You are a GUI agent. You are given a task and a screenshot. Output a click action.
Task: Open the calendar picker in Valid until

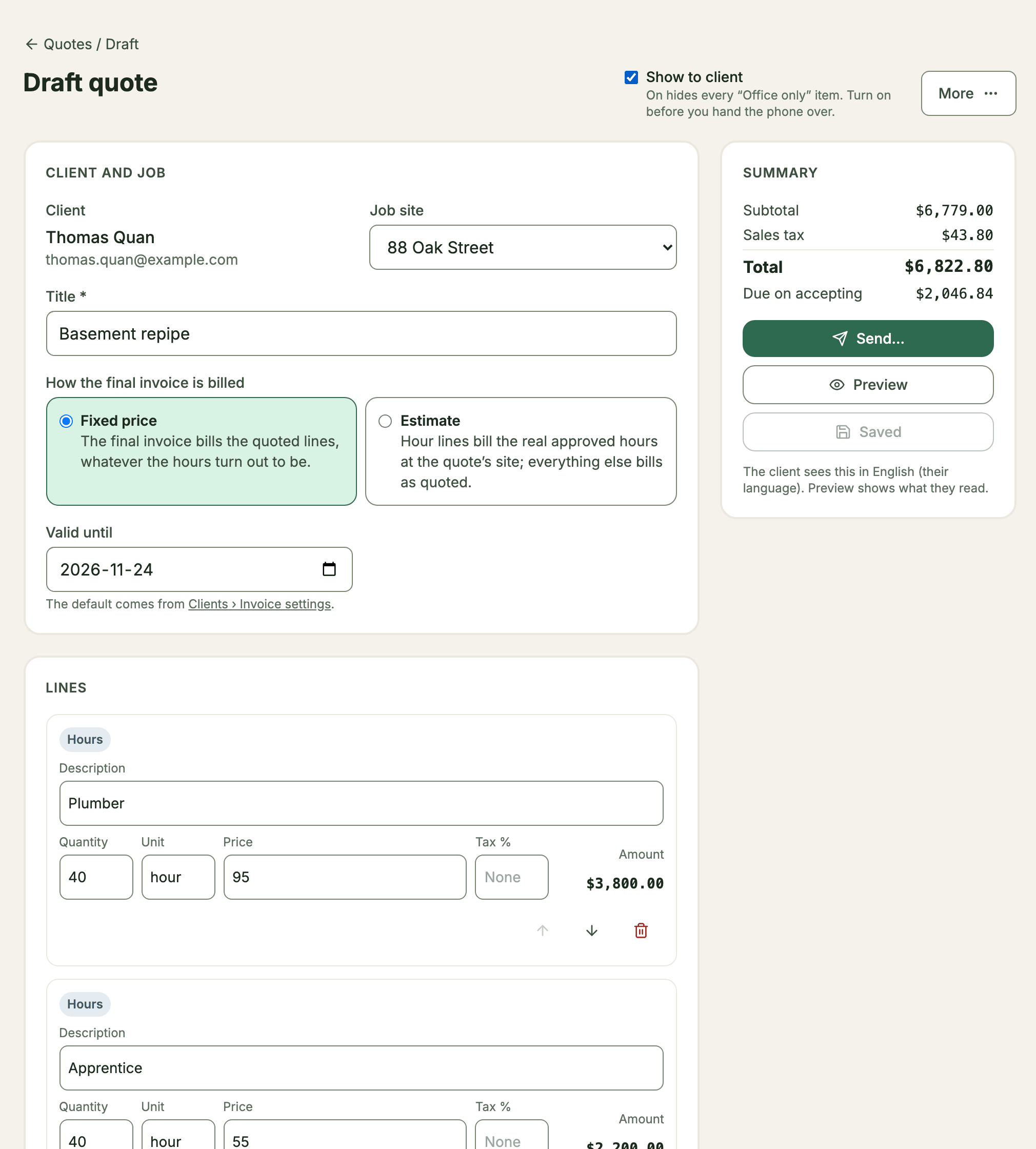[x=329, y=569]
